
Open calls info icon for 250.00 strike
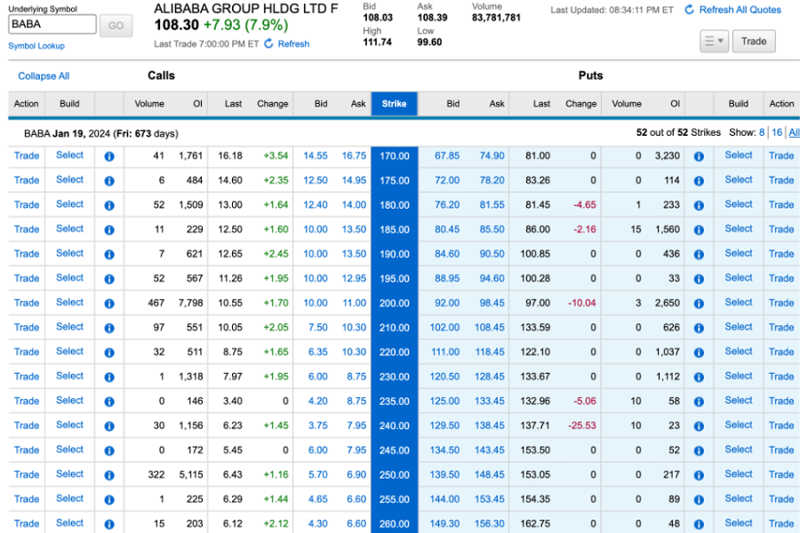(109, 475)
